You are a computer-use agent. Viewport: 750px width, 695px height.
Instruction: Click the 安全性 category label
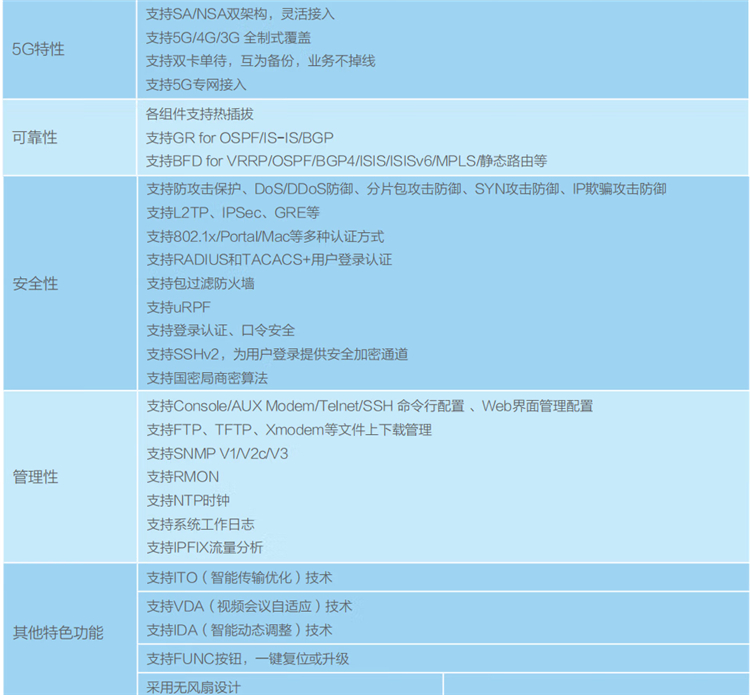pyautogui.click(x=35, y=284)
